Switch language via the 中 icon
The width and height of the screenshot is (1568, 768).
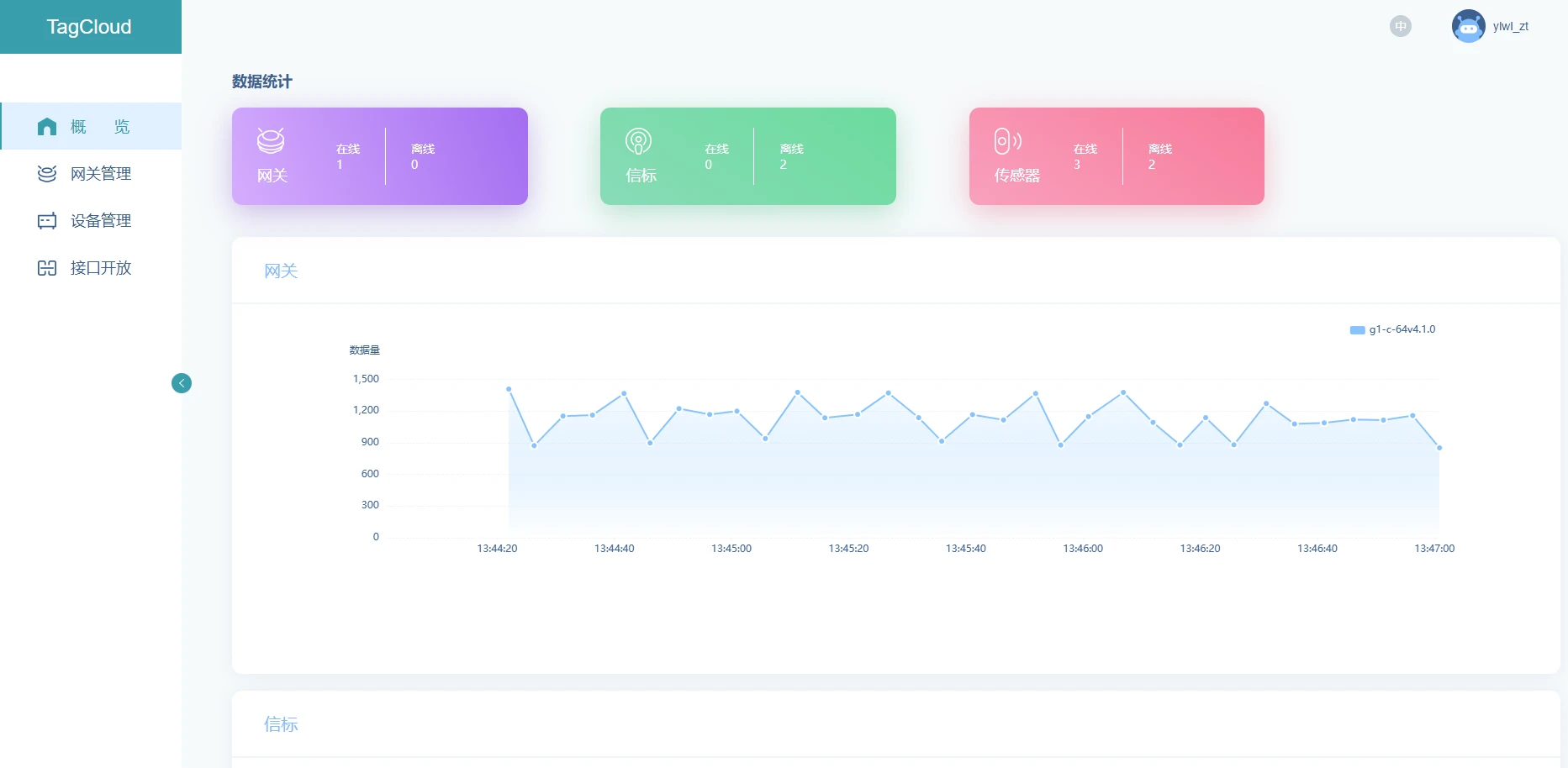pos(1401,26)
